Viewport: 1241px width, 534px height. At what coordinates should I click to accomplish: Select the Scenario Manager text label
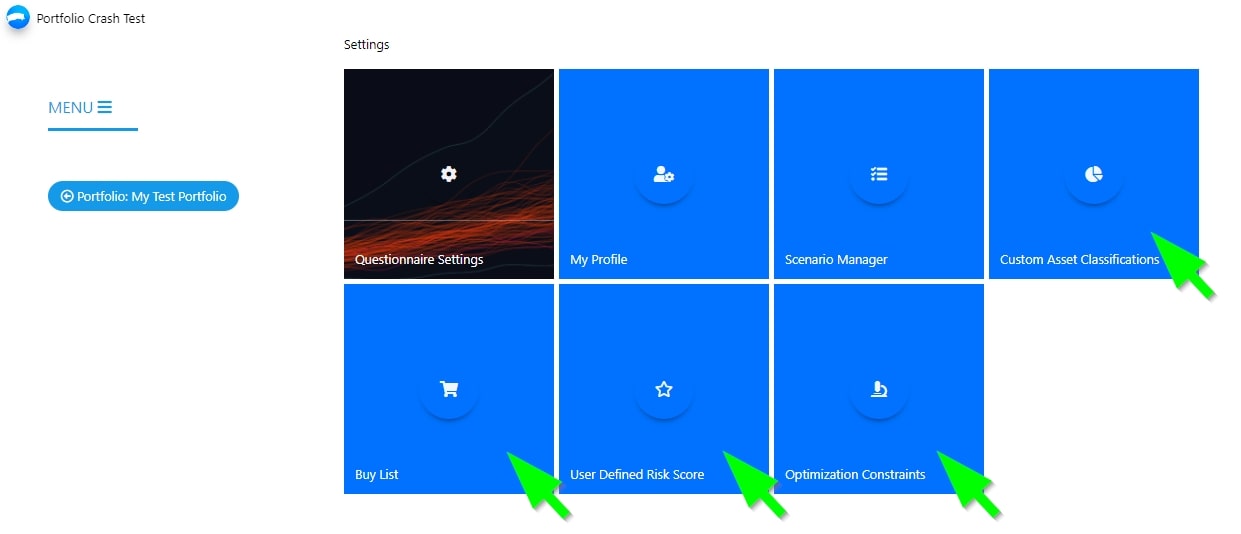tap(836, 260)
